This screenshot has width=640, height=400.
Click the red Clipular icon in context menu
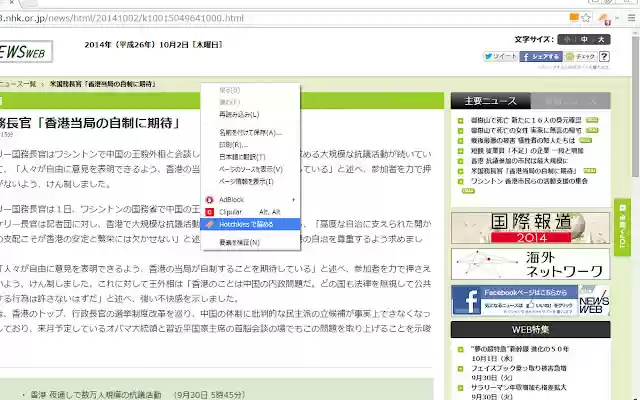tap(209, 212)
